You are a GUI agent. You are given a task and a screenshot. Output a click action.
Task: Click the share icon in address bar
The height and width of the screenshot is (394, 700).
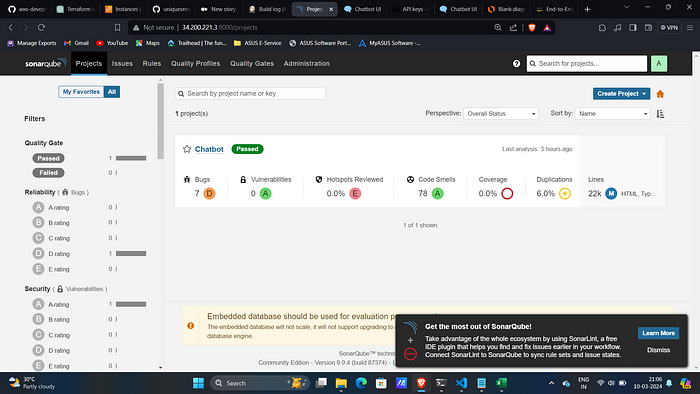tap(513, 27)
